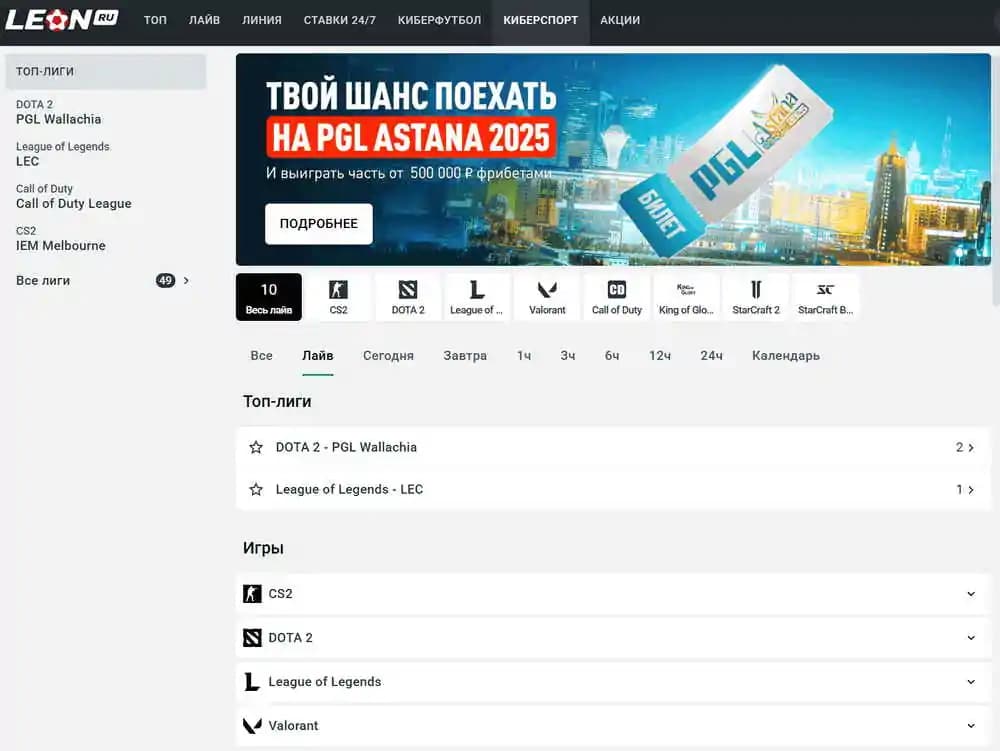Open АКЦИИ in top navigation

[620, 20]
